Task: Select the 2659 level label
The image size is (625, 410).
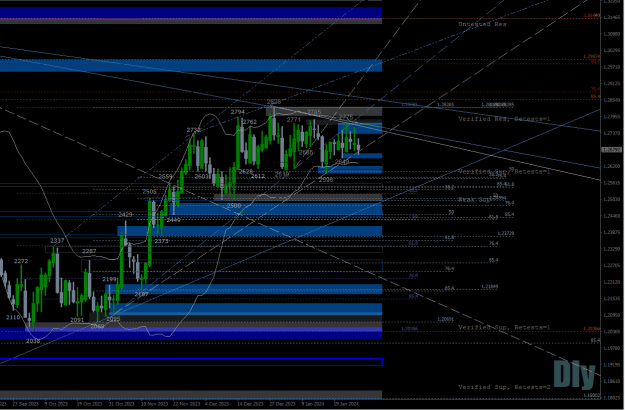Action: 165,177
